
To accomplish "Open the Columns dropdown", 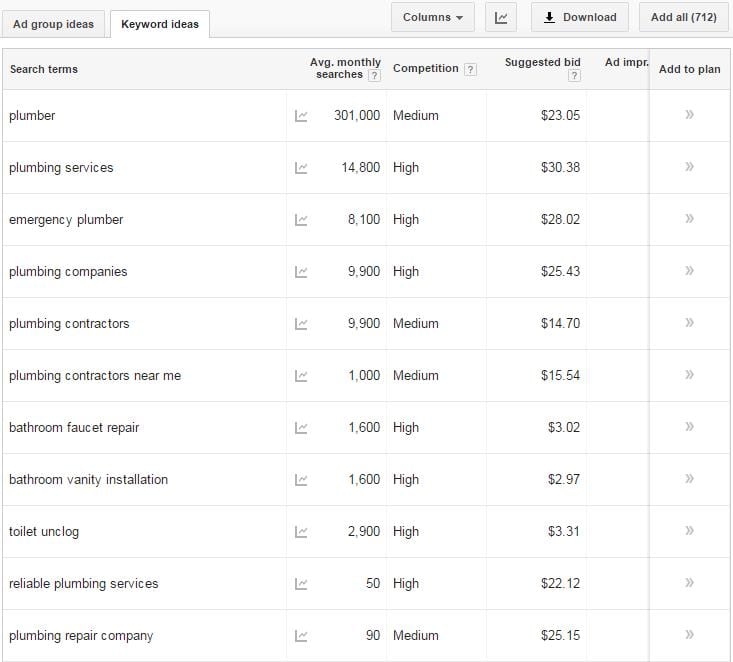I will coord(432,18).
